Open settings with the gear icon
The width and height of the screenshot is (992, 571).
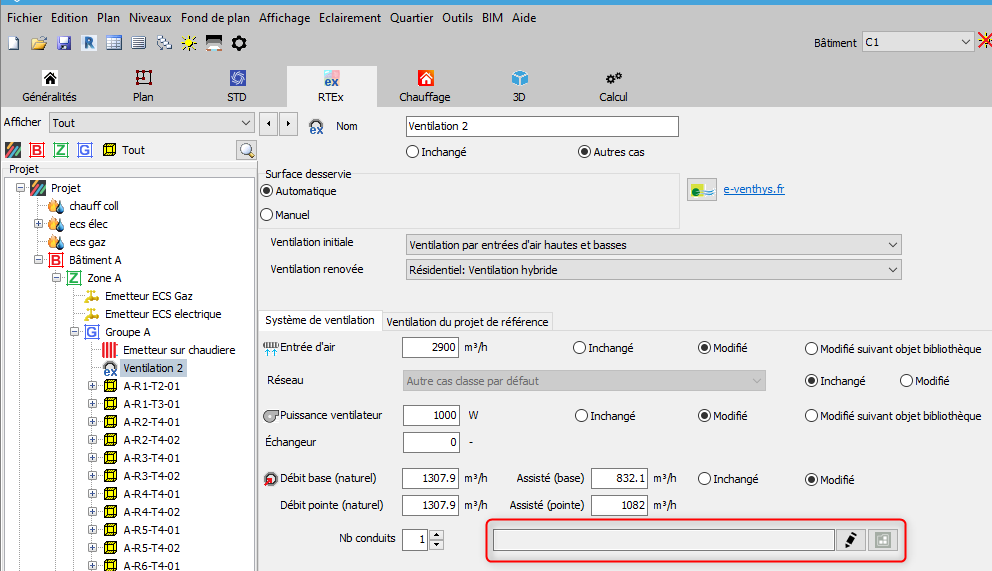pyautogui.click(x=239, y=43)
